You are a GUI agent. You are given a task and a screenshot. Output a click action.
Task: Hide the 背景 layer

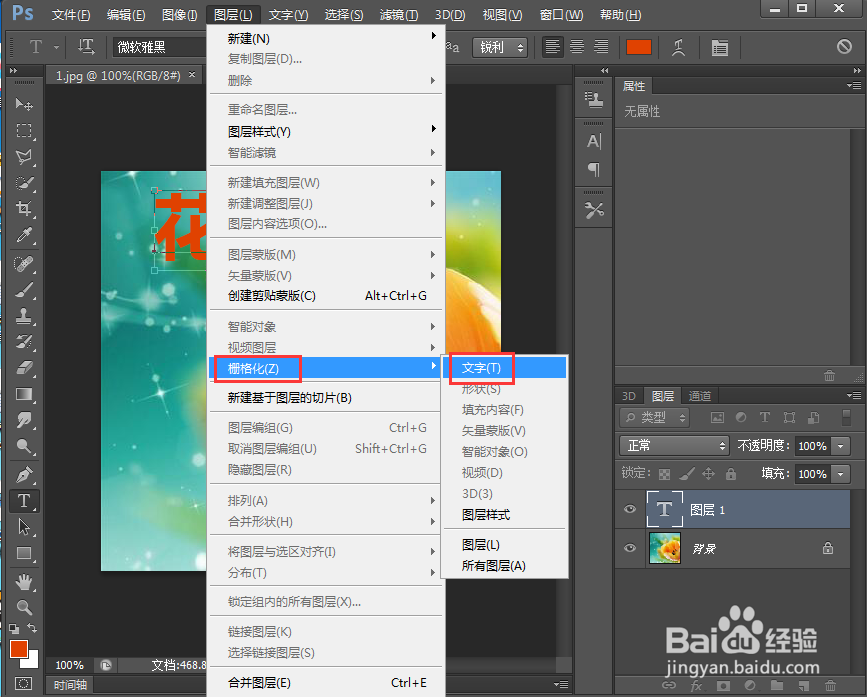click(629, 548)
